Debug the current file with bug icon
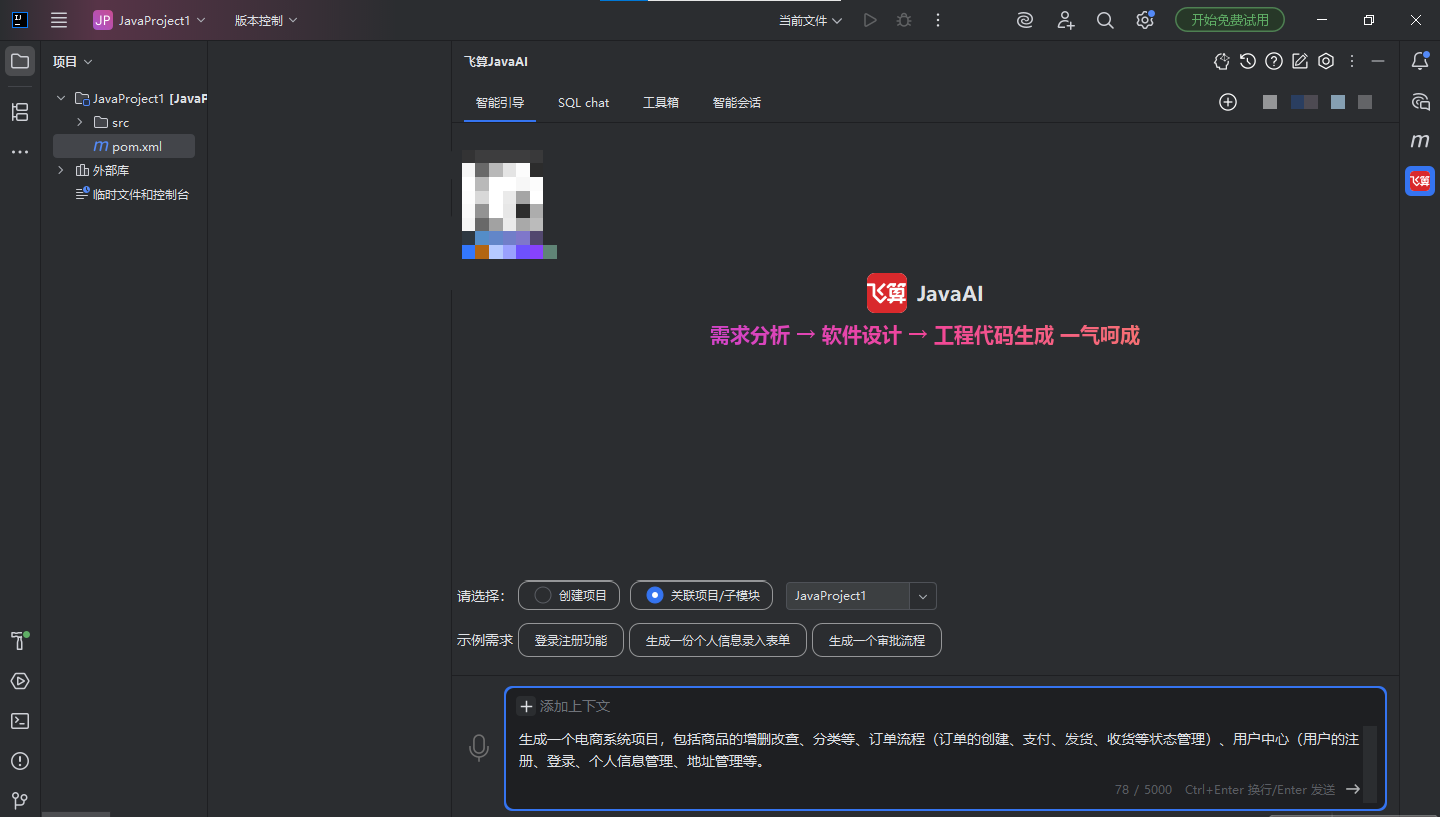 904,20
